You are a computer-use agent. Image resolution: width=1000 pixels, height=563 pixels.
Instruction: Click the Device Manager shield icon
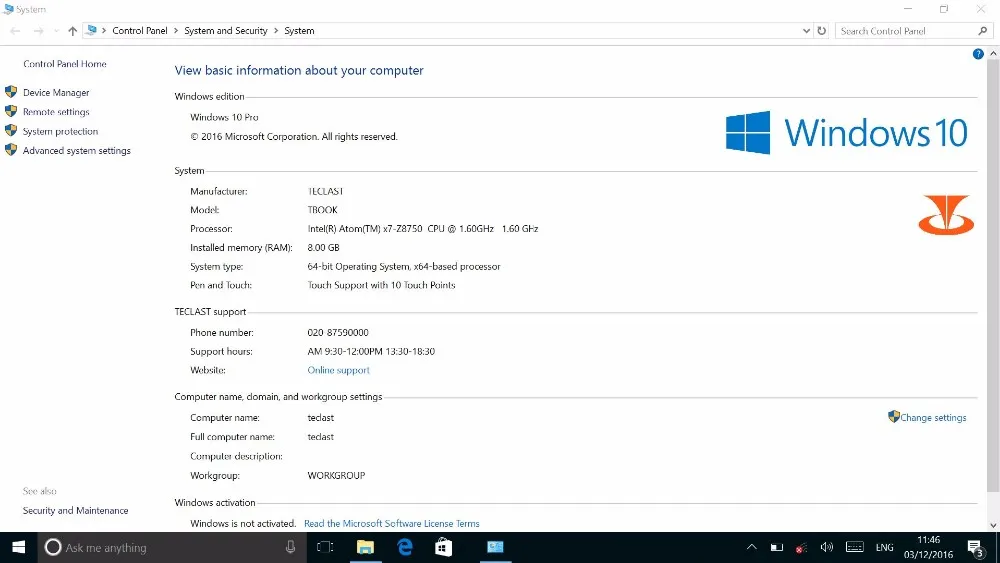click(x=11, y=92)
